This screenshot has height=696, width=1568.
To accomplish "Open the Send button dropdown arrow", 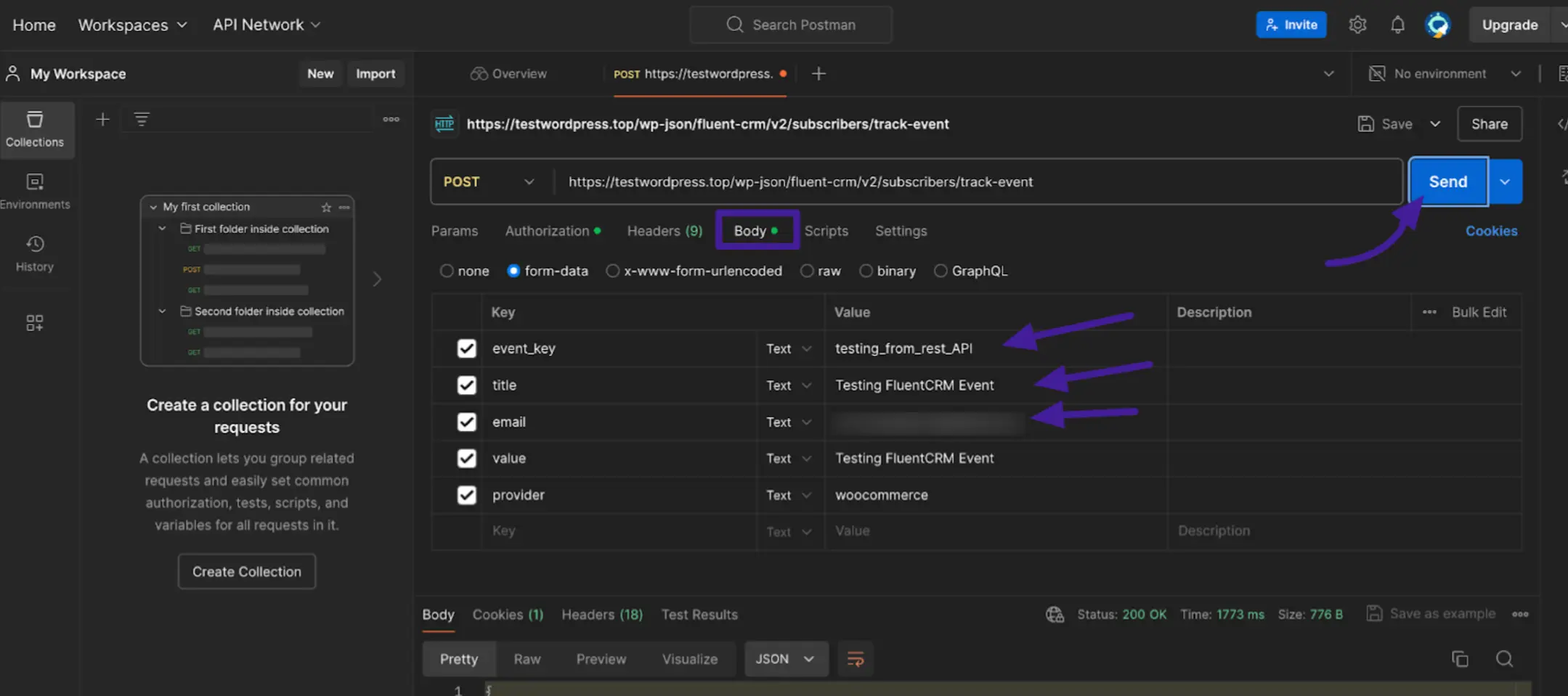I will 1505,181.
